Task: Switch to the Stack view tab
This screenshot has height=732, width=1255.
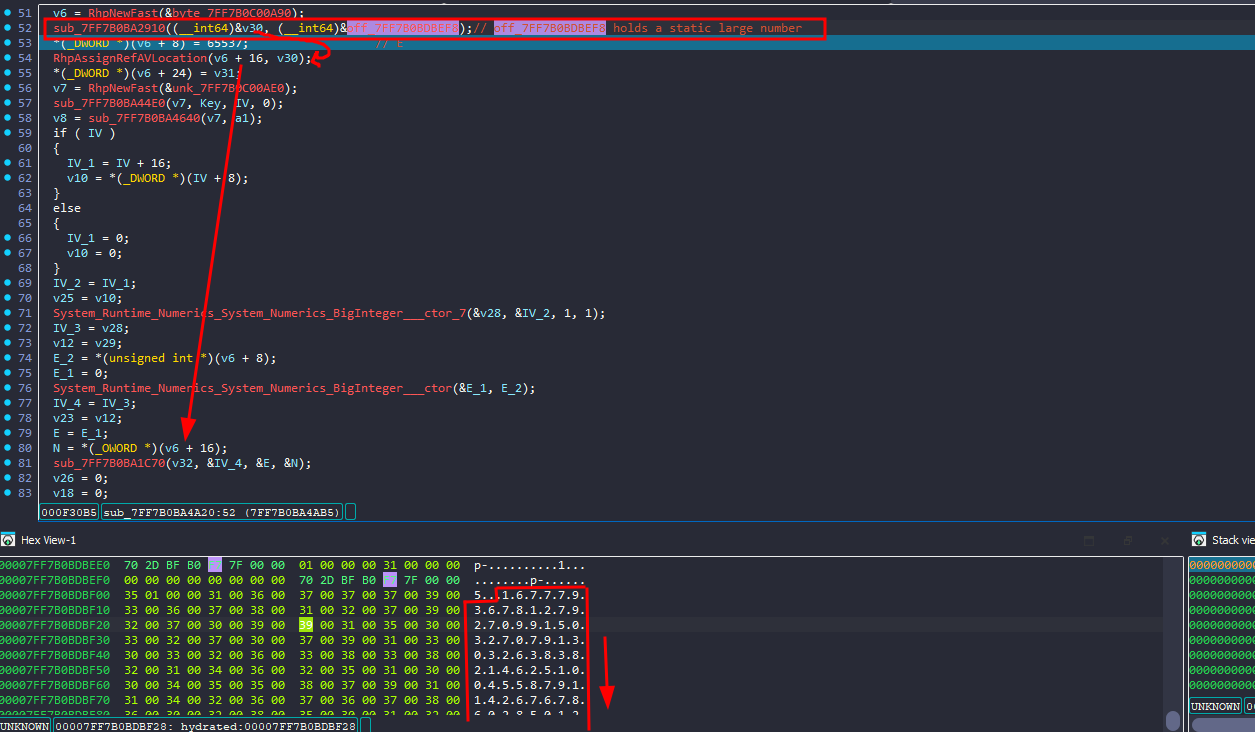Action: (x=1232, y=540)
